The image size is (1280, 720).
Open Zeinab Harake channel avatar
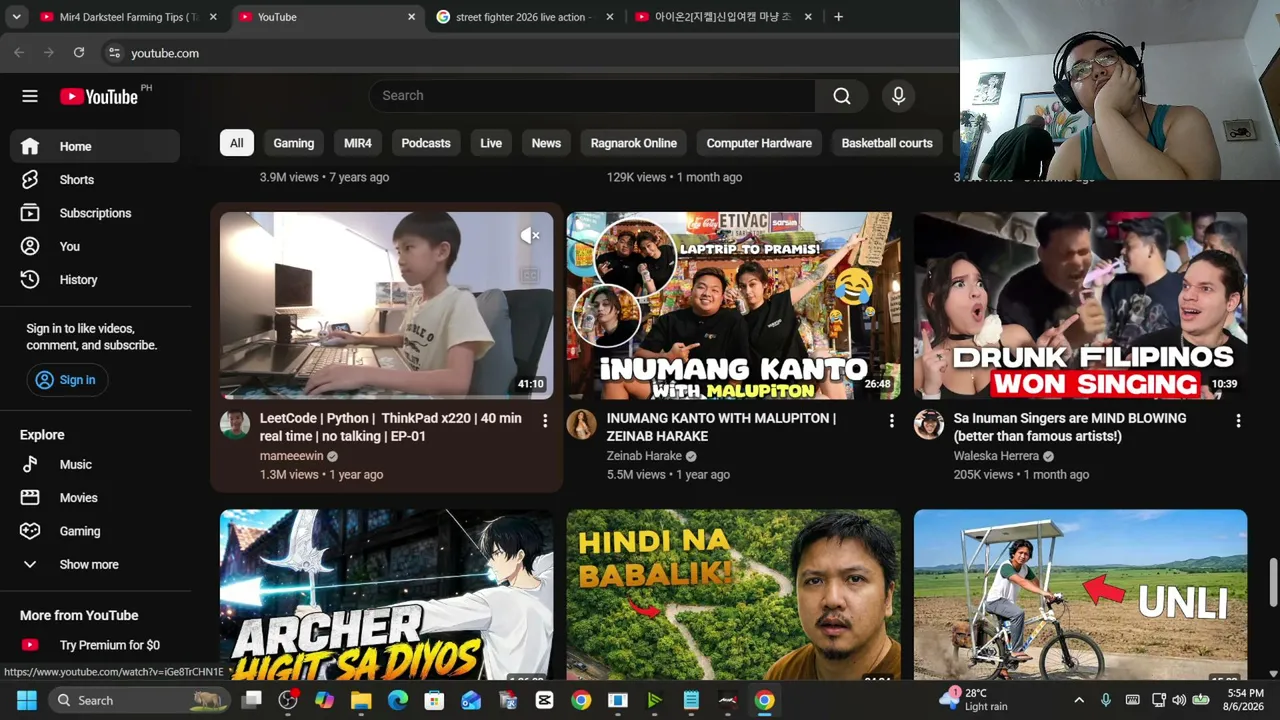point(581,425)
